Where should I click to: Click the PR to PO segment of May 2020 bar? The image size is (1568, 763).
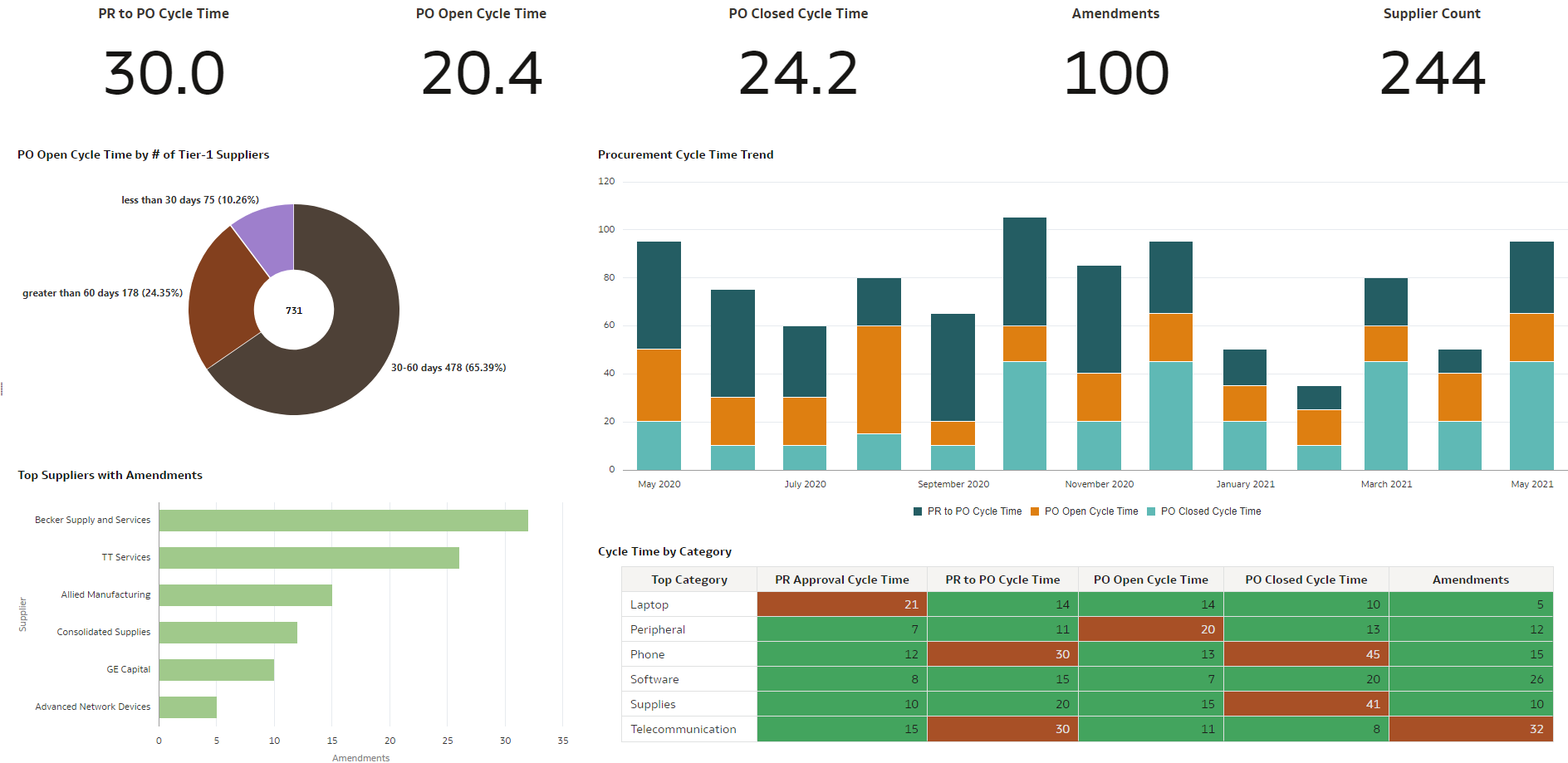point(659,296)
